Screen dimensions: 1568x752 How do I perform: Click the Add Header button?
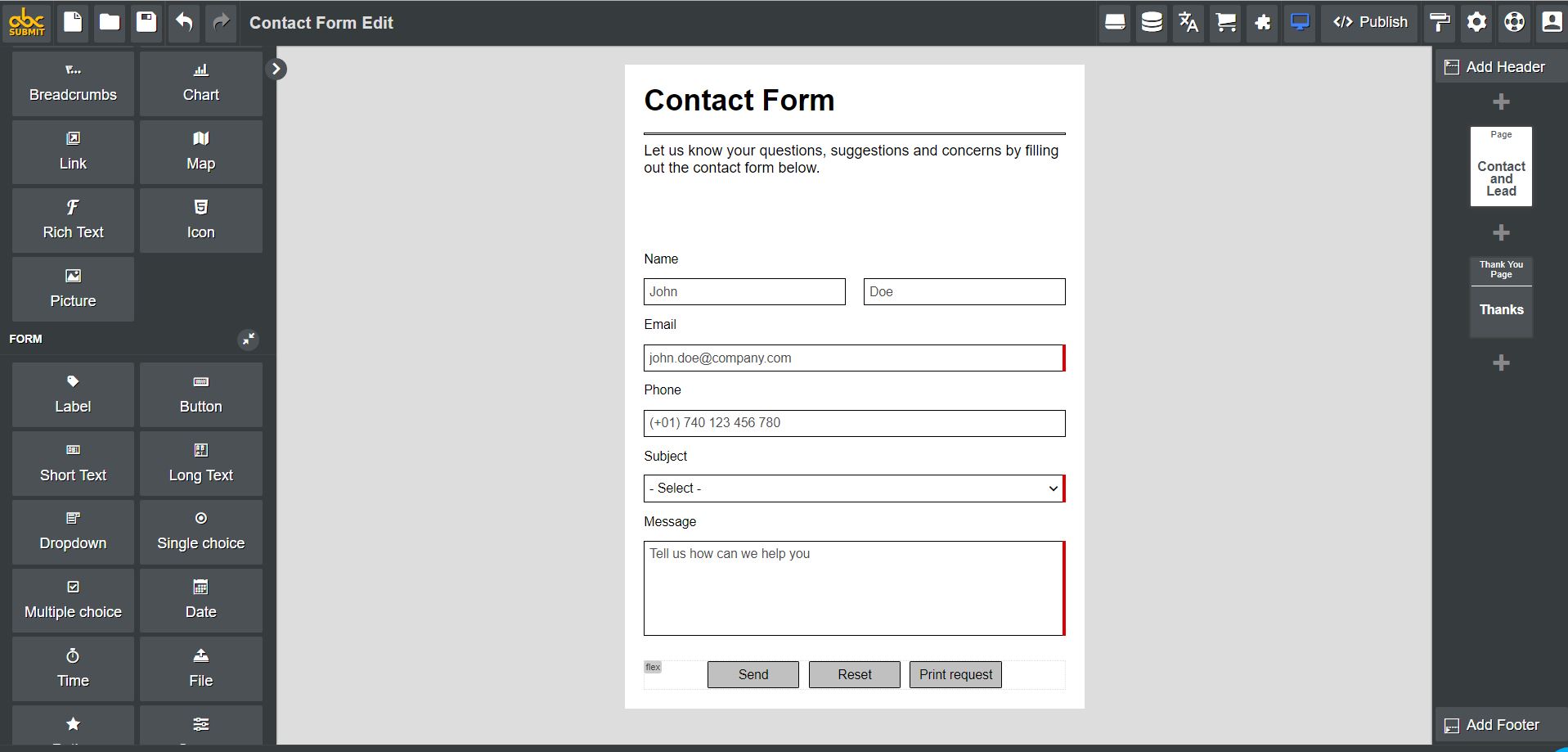[1501, 67]
